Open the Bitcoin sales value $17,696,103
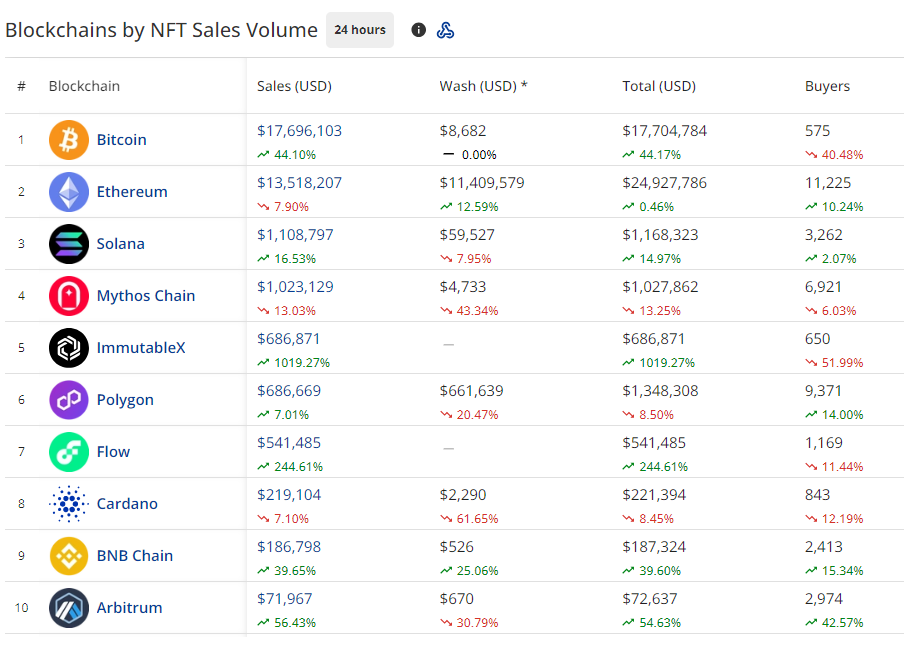907x651 pixels. pyautogui.click(x=299, y=131)
